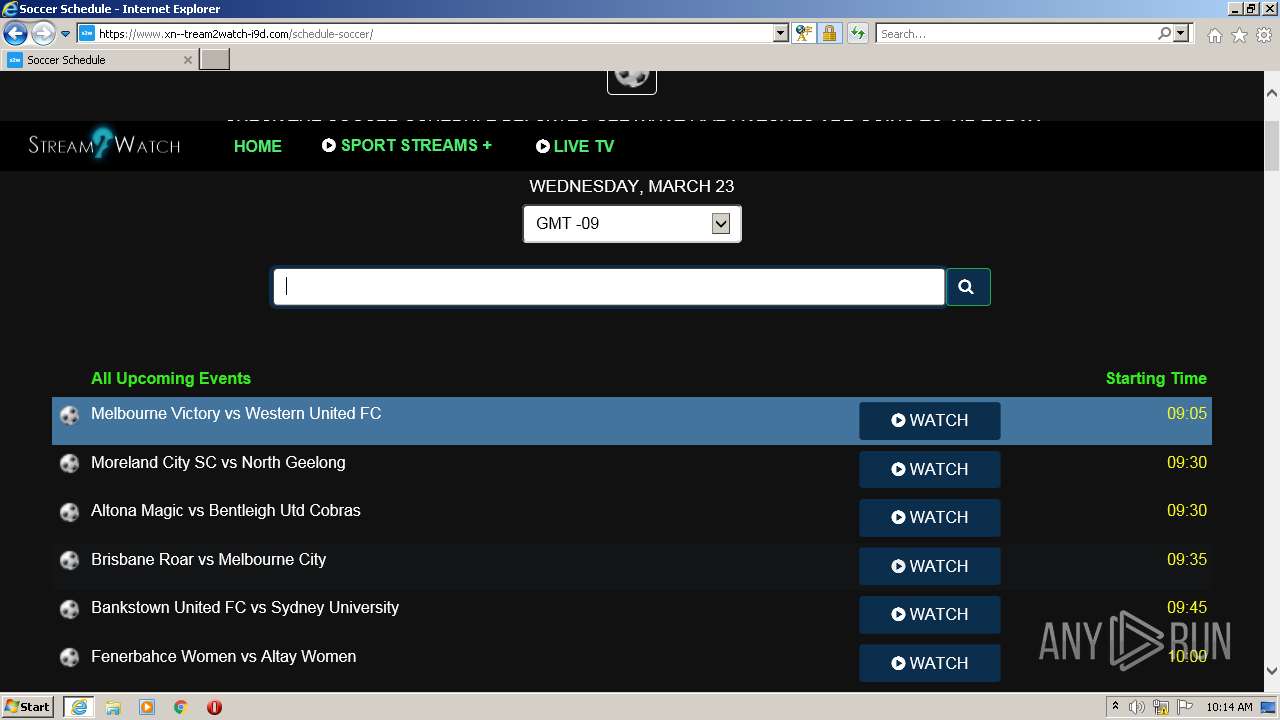Image resolution: width=1280 pixels, height=720 pixels.
Task: Click the page scrollbar up arrow
Action: click(x=1271, y=93)
